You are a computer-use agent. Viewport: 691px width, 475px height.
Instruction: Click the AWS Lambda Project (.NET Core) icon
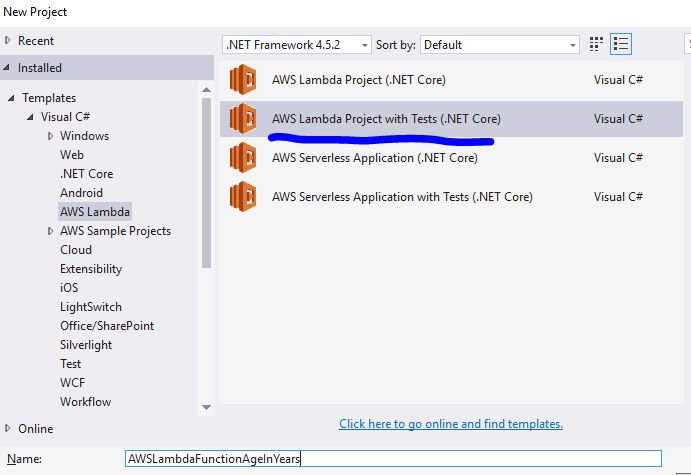243,79
